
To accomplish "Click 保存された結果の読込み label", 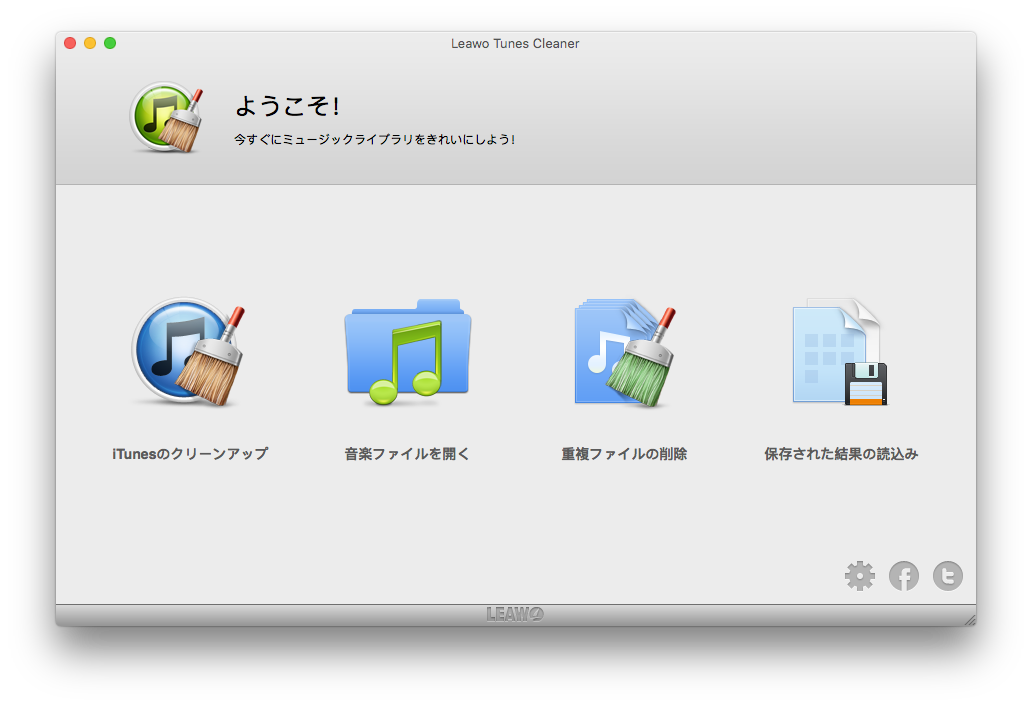I will coord(841,453).
